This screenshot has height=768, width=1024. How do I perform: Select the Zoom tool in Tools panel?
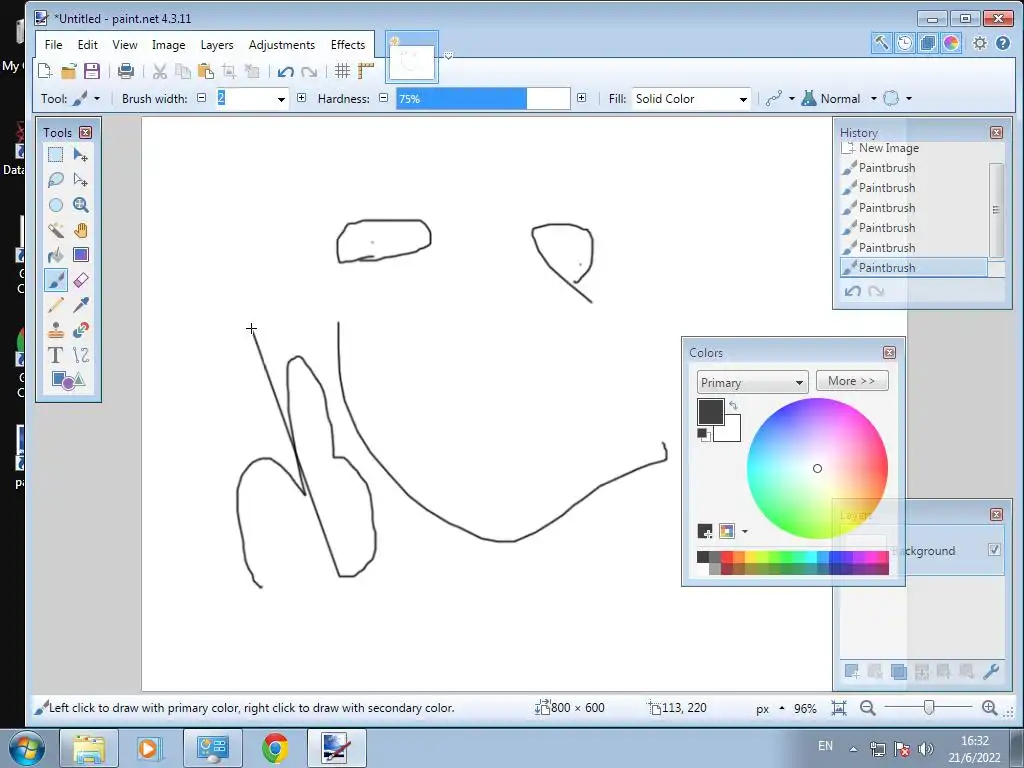(81, 205)
